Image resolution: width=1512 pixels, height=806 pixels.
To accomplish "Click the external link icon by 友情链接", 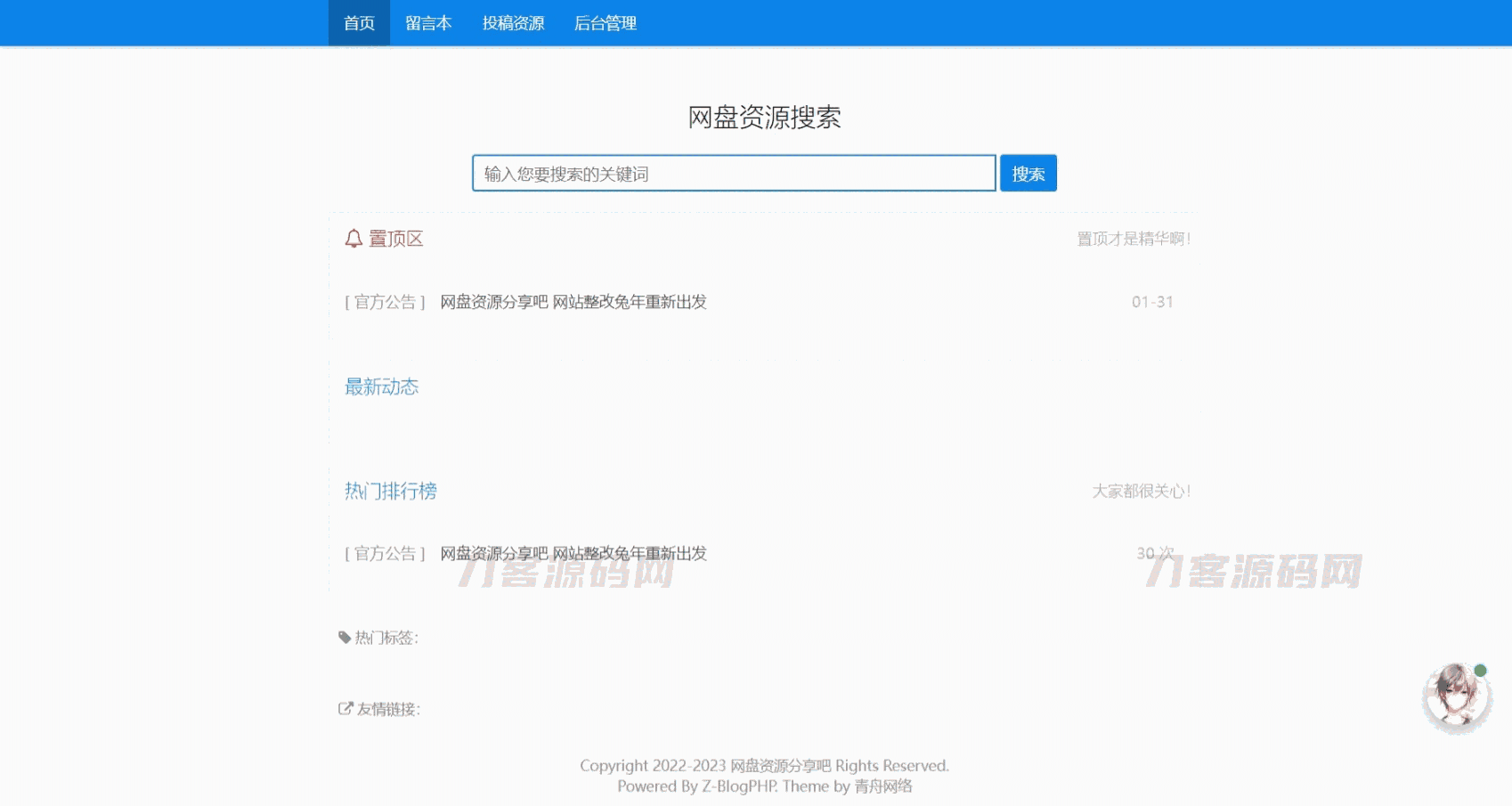I will click(345, 708).
